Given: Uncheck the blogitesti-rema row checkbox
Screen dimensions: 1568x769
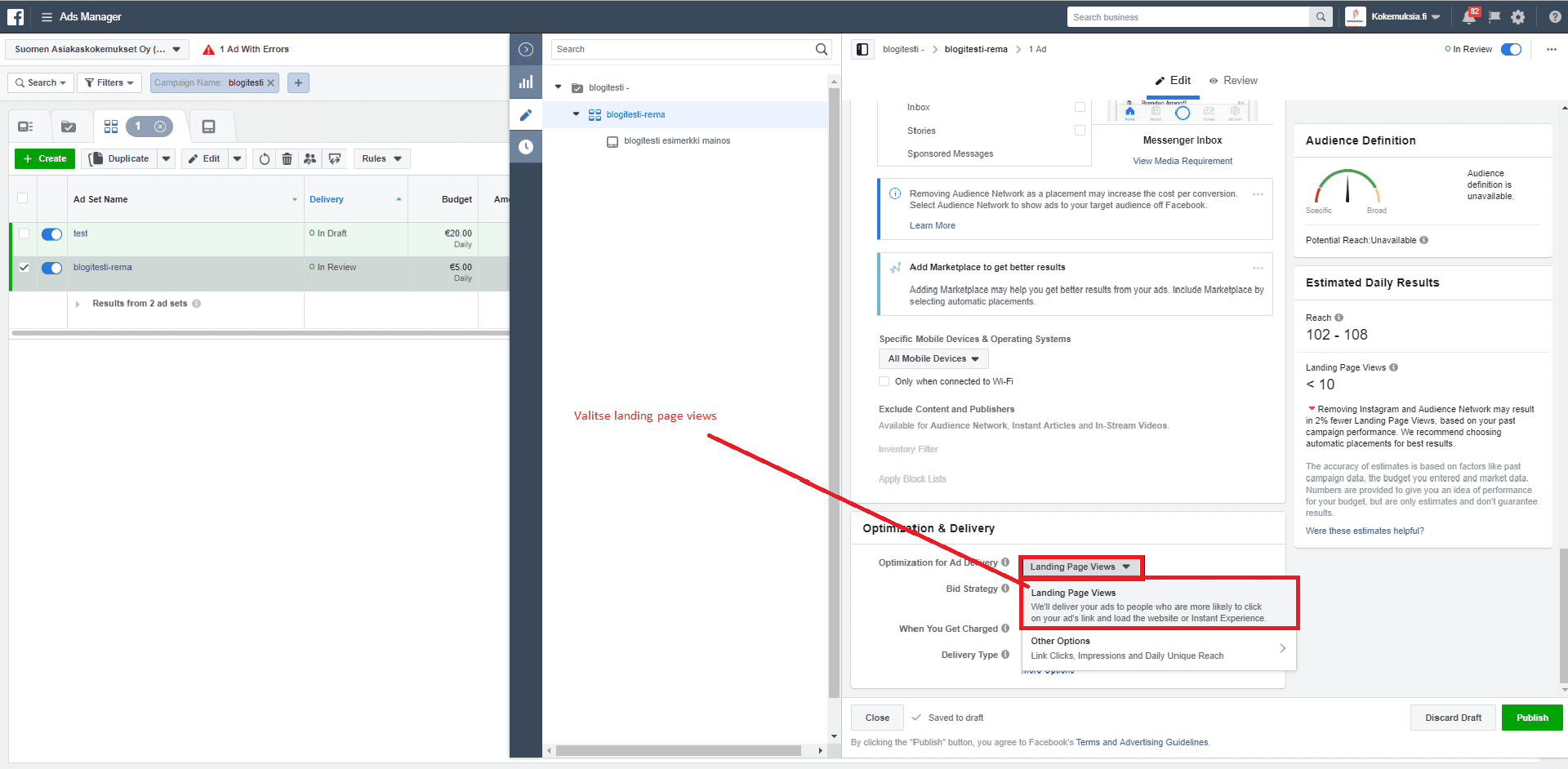Looking at the screenshot, I should 24,267.
